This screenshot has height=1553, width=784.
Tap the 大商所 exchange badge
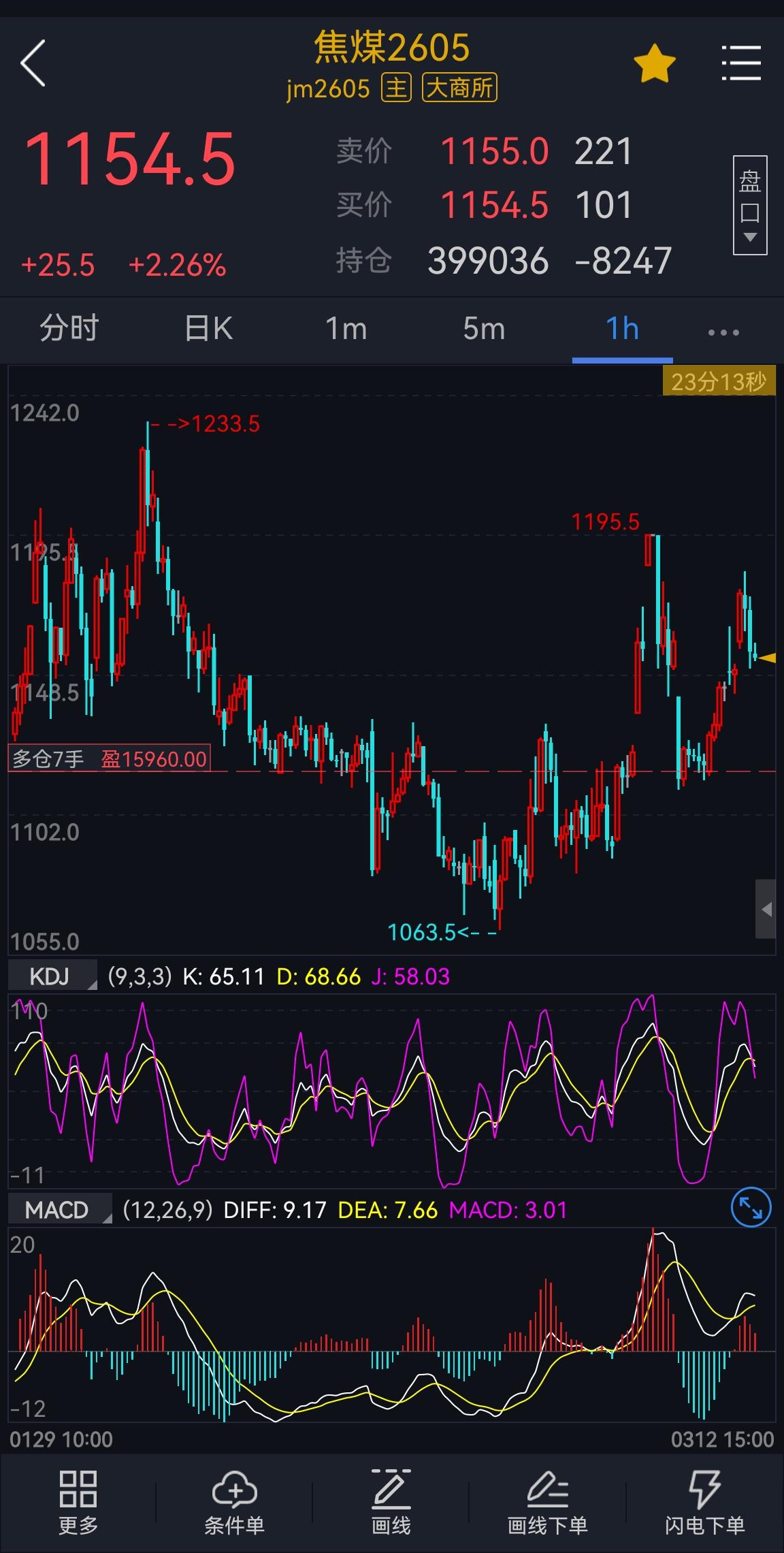460,88
